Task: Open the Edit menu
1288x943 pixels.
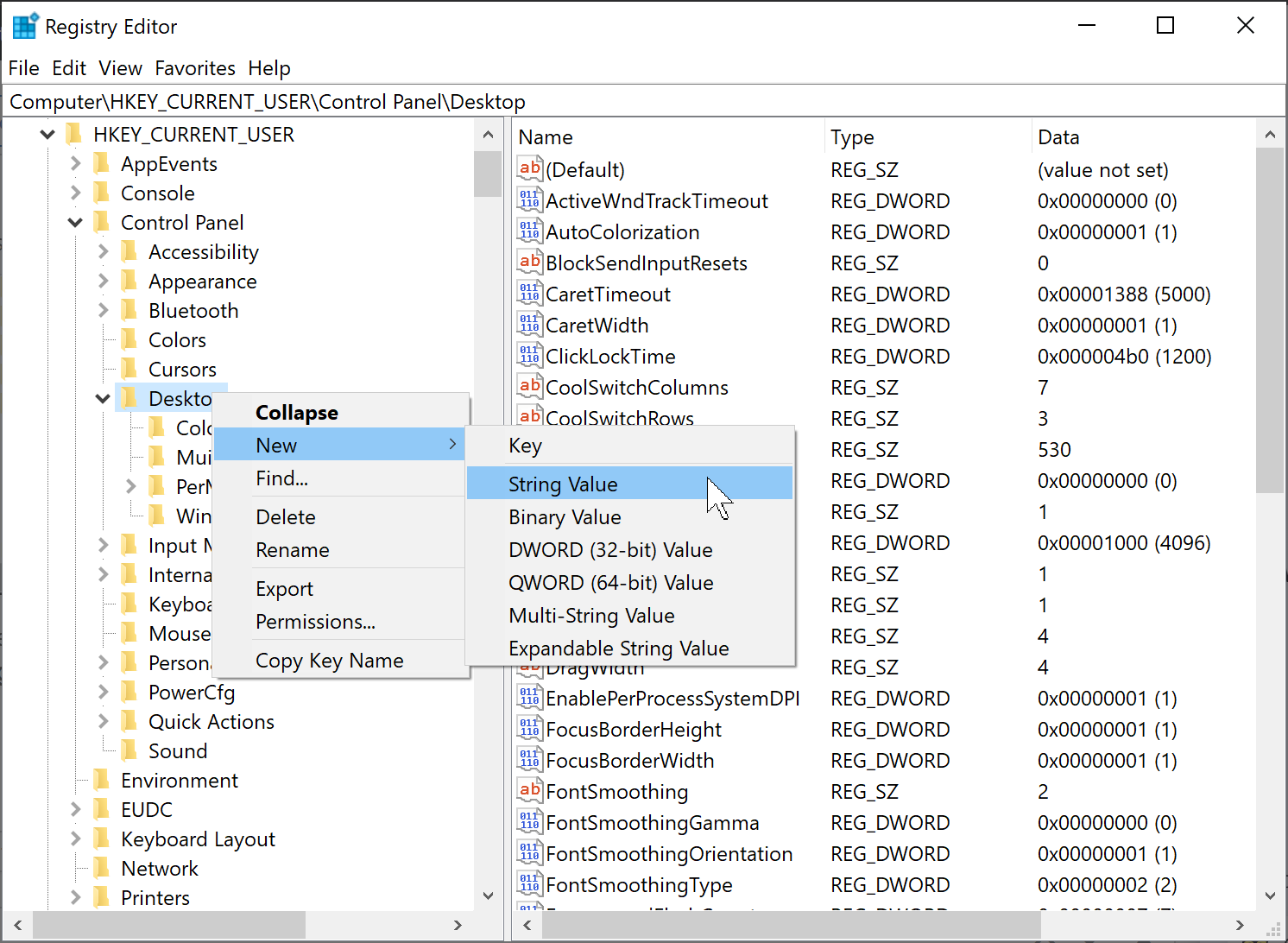Action: [69, 68]
